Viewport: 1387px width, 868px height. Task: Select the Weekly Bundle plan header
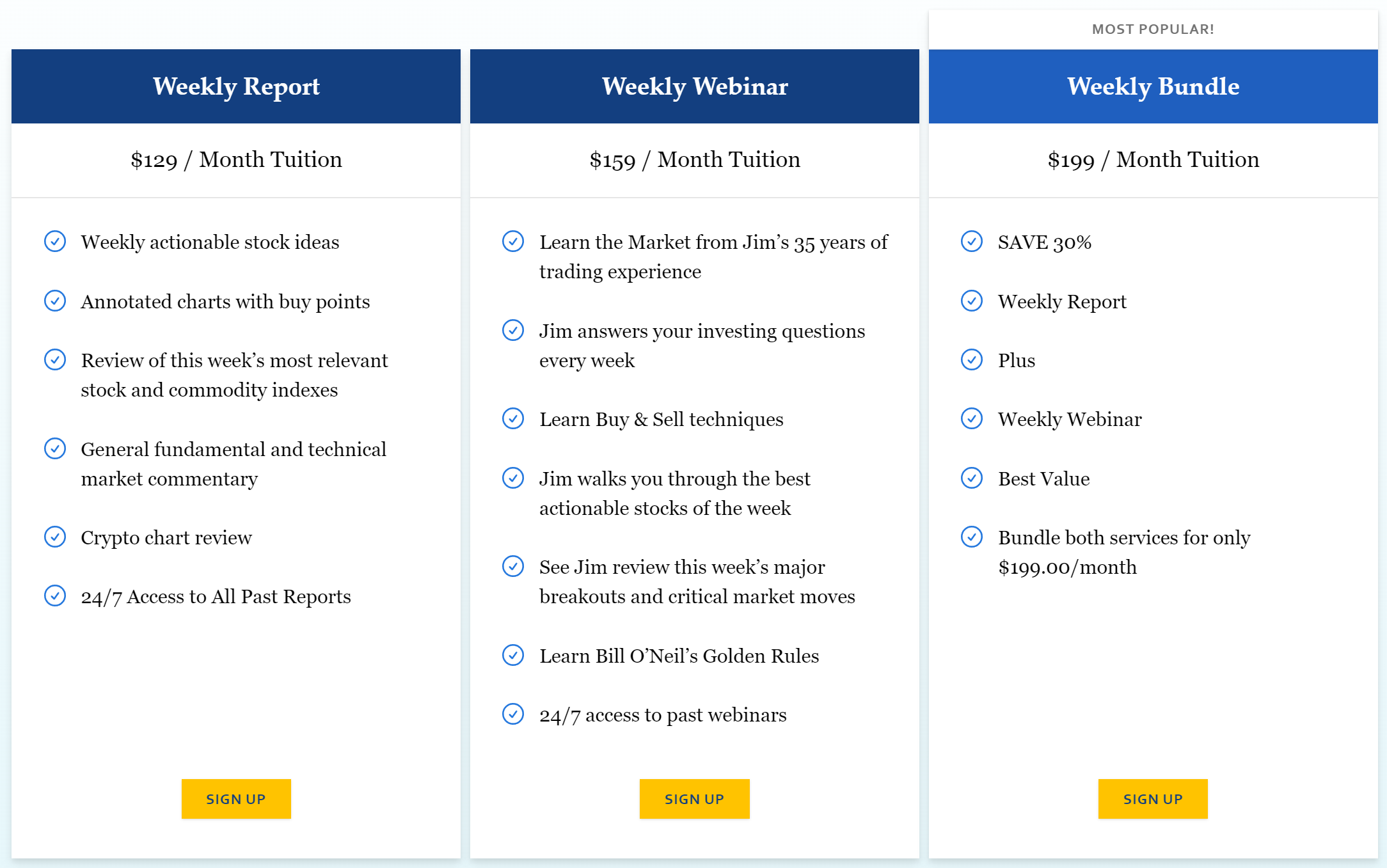click(x=1153, y=86)
